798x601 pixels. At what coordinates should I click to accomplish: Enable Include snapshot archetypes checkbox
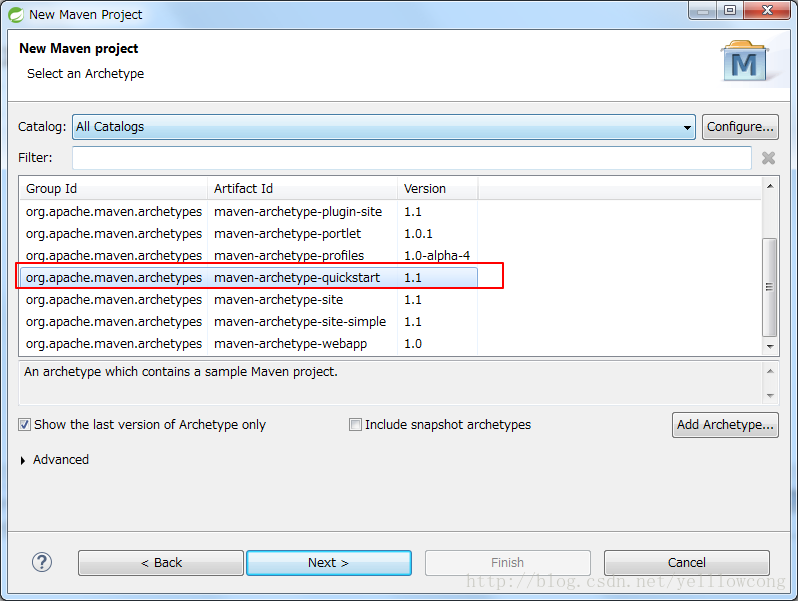(355, 424)
